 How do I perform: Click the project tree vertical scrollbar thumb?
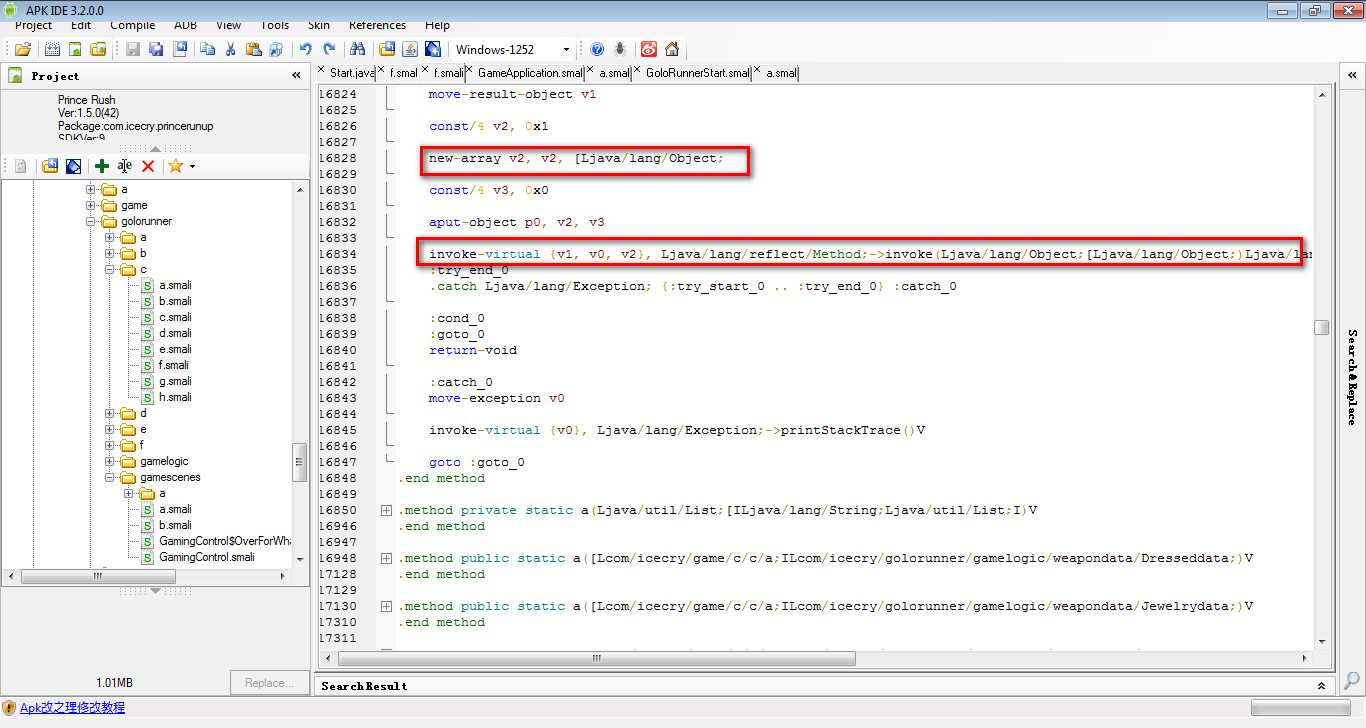(x=299, y=462)
